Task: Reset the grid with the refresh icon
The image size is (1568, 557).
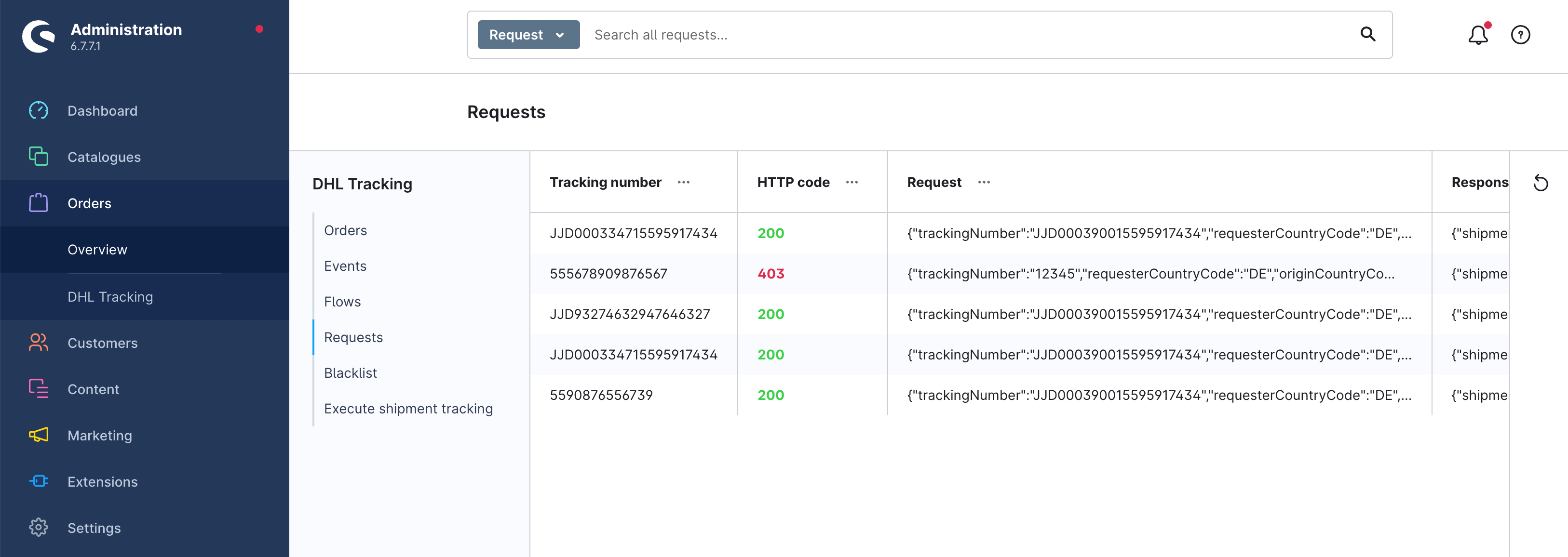Action: click(x=1541, y=183)
